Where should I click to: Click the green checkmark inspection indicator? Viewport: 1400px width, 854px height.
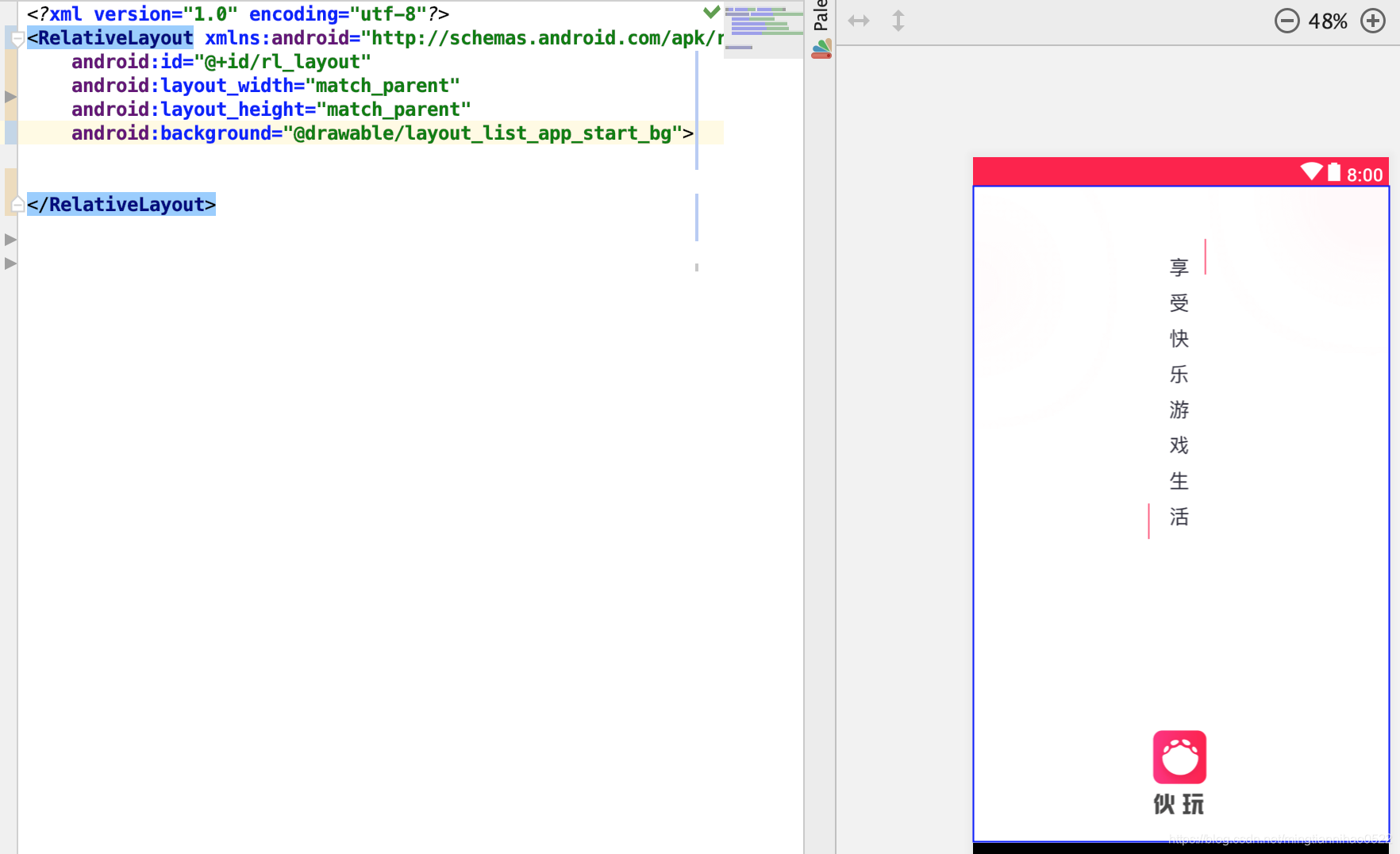[711, 12]
